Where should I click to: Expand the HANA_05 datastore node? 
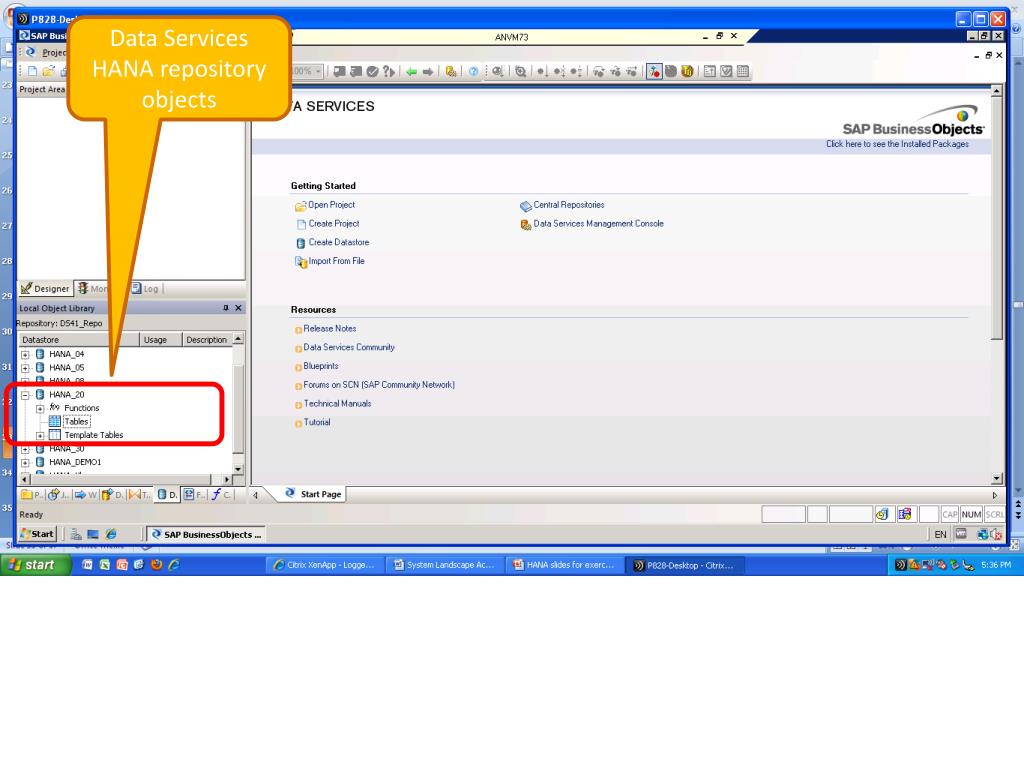click(25, 368)
